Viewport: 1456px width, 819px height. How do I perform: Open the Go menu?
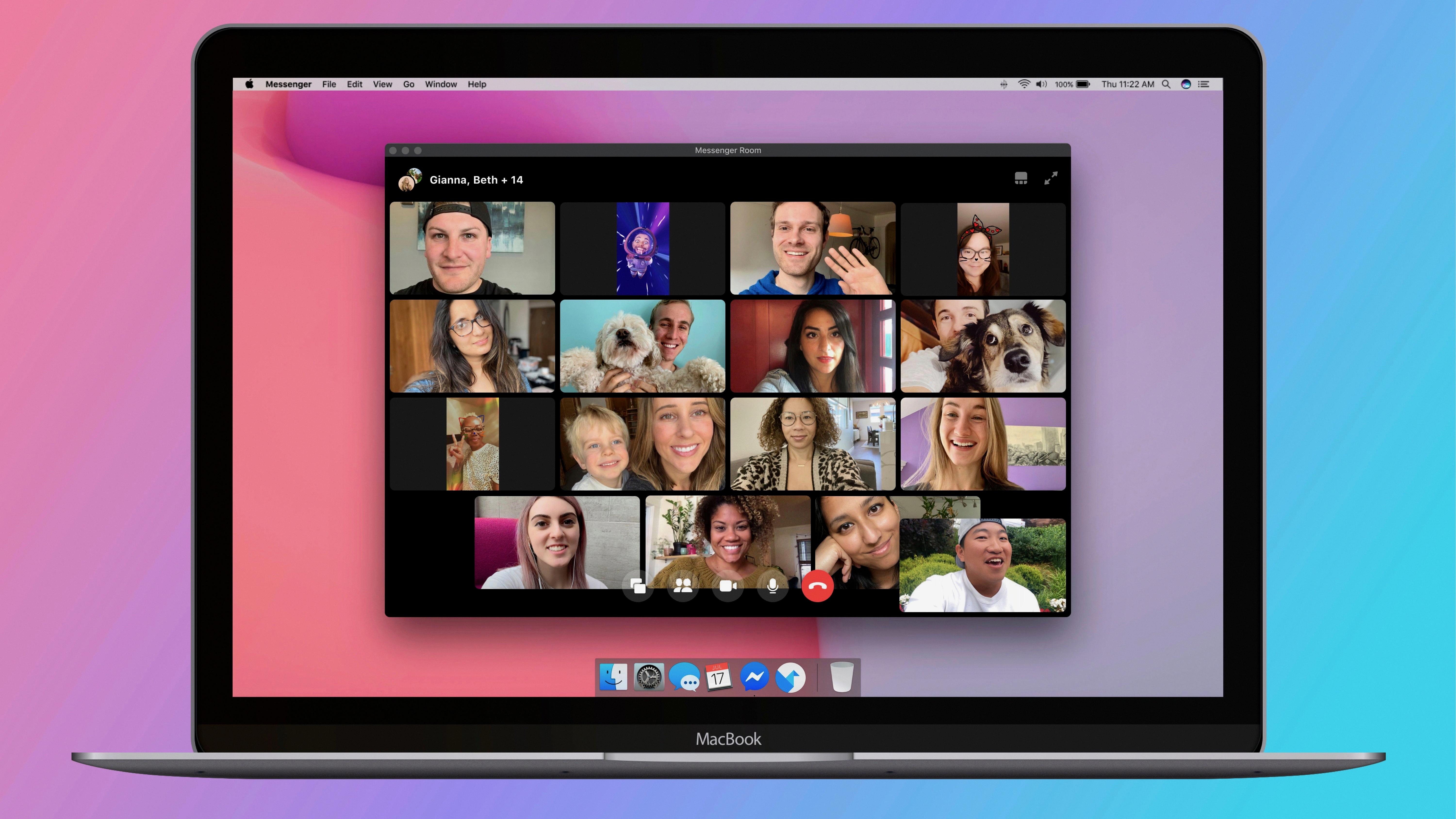[409, 84]
